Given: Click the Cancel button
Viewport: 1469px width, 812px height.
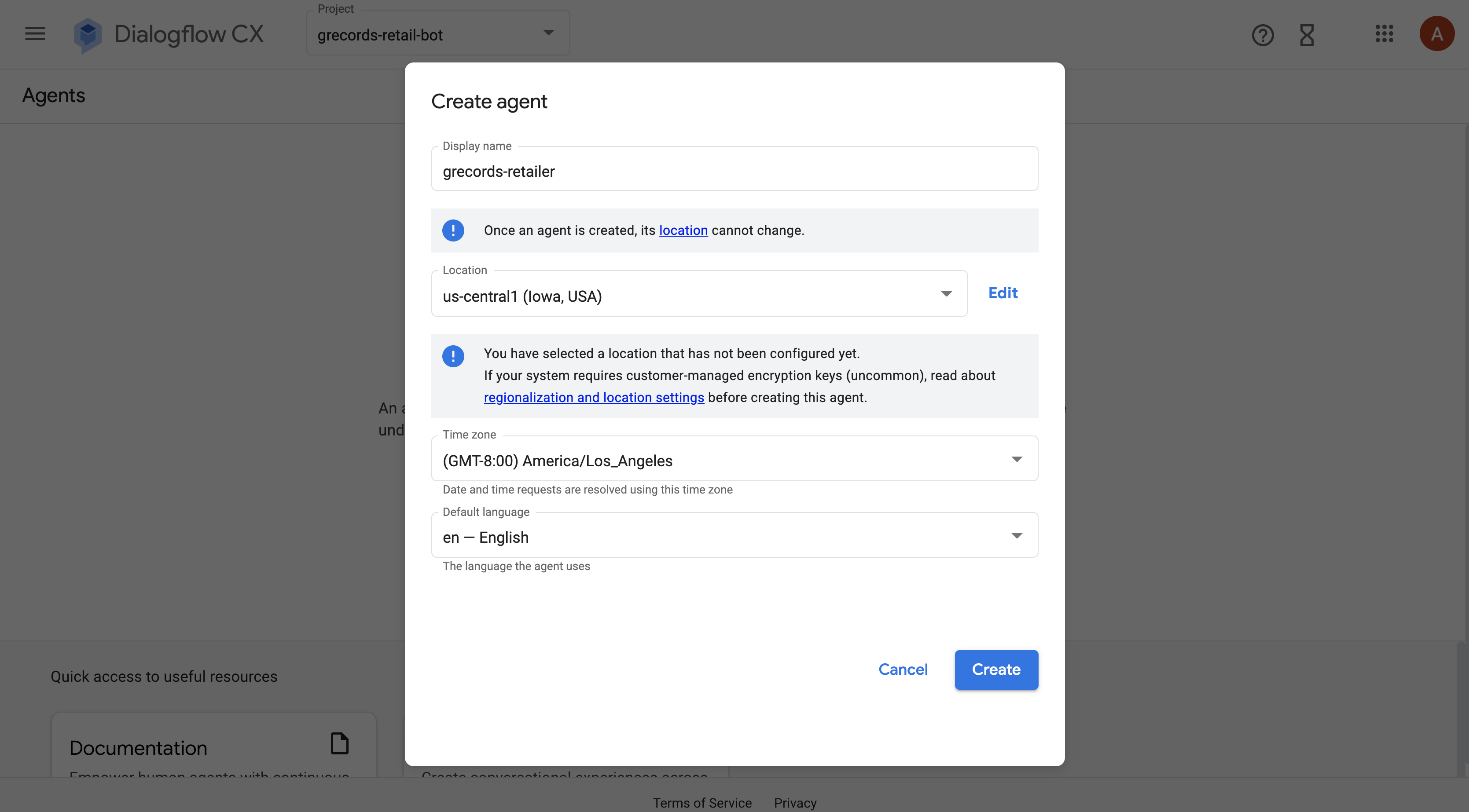Looking at the screenshot, I should pos(903,669).
